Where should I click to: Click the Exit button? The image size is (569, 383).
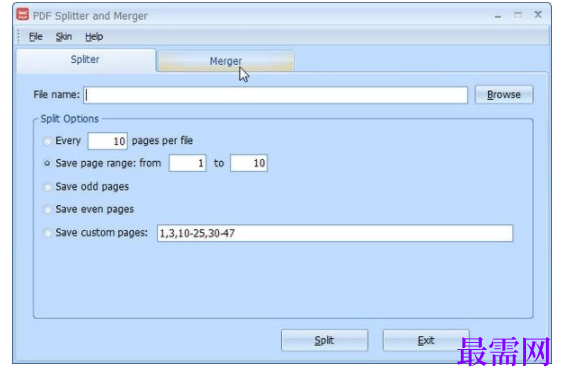tap(426, 340)
